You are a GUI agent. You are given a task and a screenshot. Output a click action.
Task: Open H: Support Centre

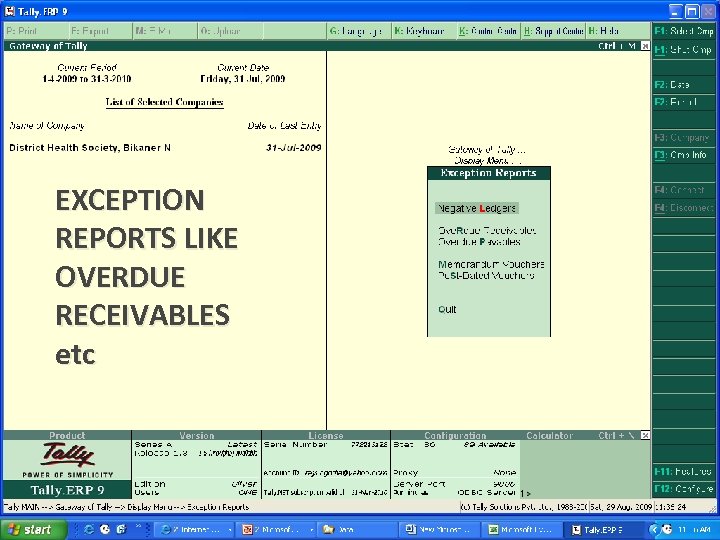[x=553, y=31]
